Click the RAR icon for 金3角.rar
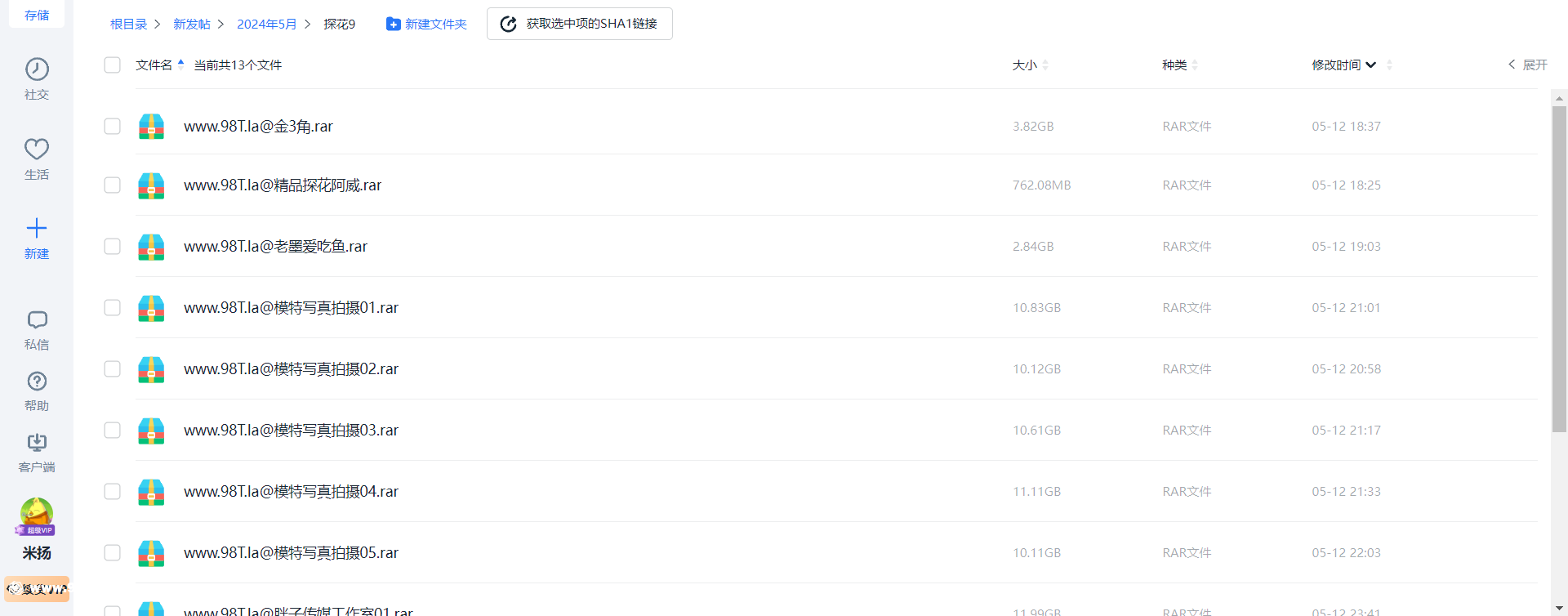 coord(151,127)
